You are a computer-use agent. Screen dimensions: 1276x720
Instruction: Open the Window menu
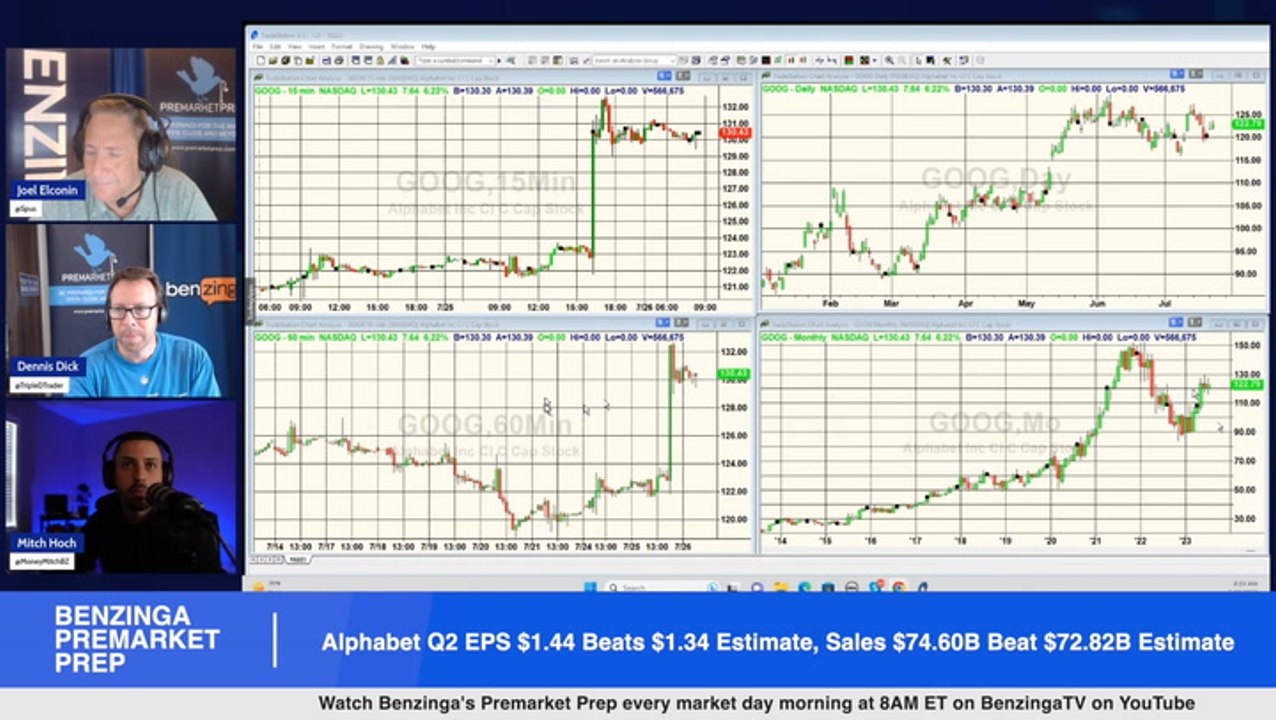pyautogui.click(x=402, y=46)
